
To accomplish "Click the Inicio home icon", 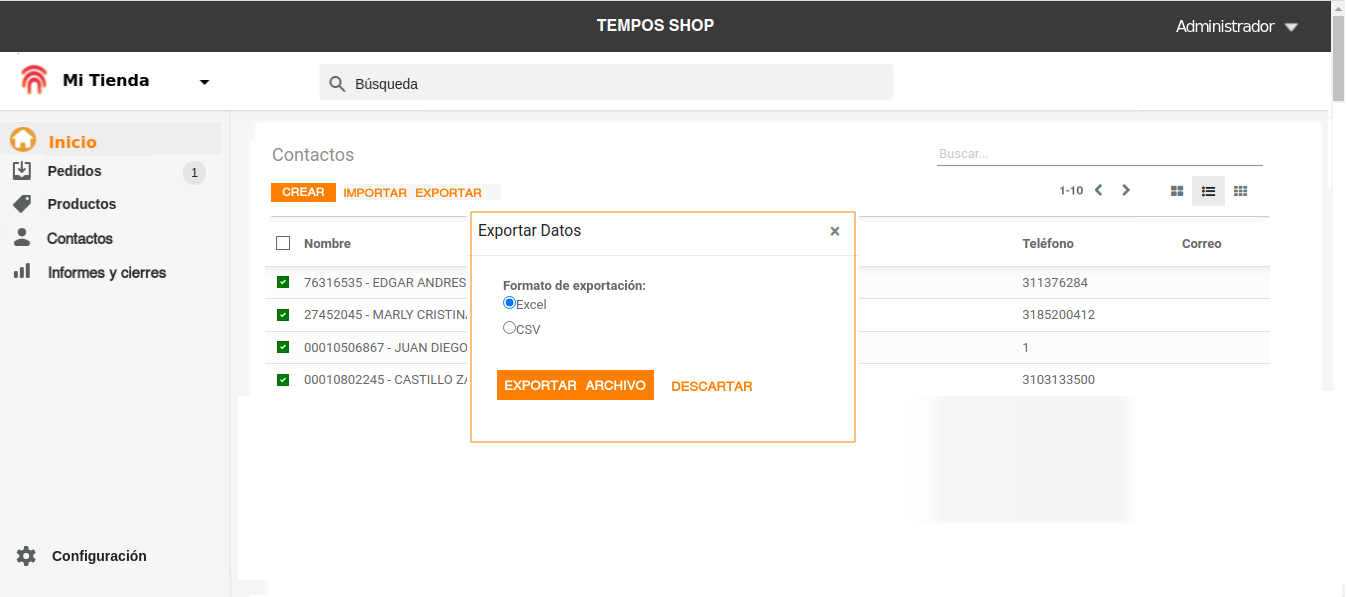I will (x=23, y=141).
